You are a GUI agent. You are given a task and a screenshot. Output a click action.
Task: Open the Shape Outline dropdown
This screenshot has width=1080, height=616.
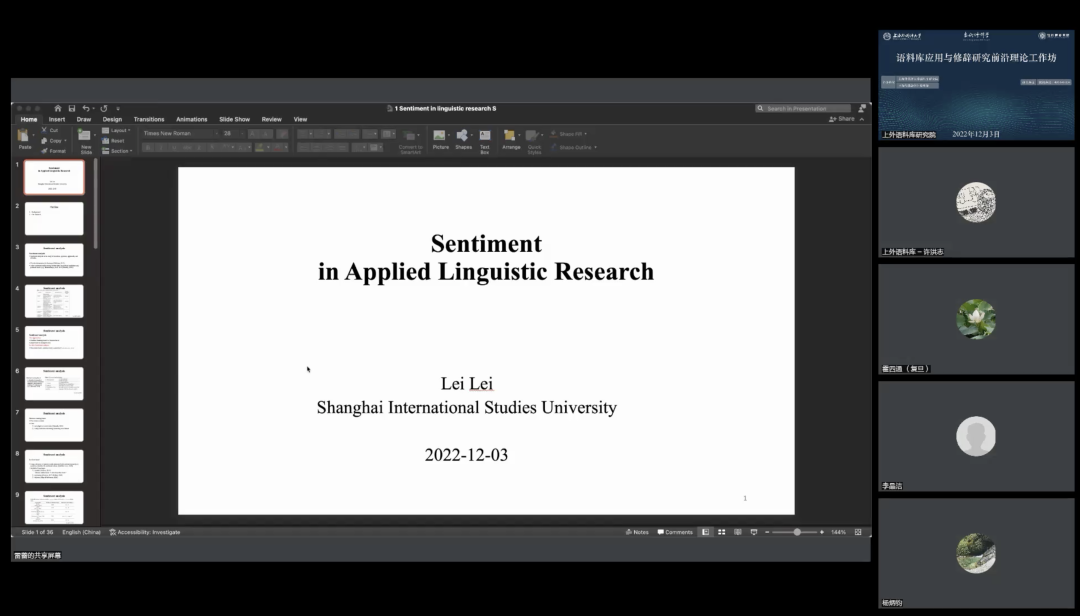(573, 147)
